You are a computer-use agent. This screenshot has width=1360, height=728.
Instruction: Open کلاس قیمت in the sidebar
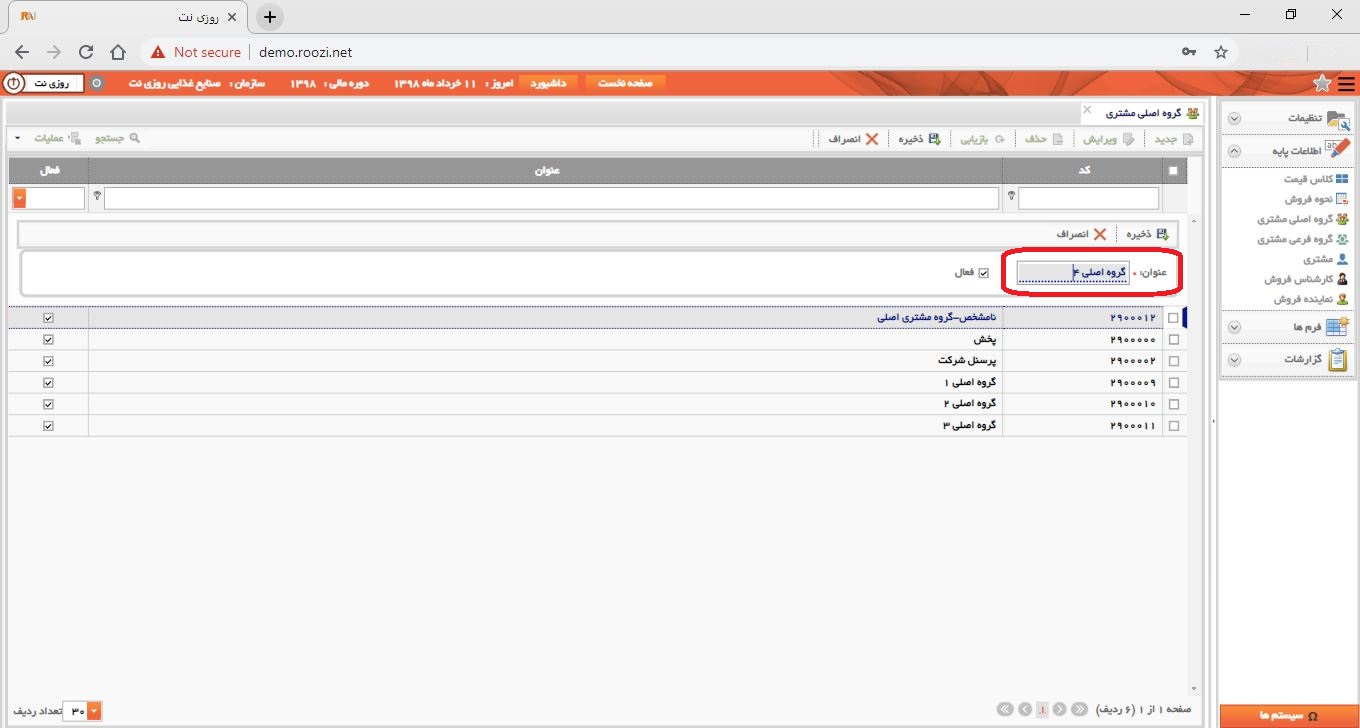coord(1316,179)
